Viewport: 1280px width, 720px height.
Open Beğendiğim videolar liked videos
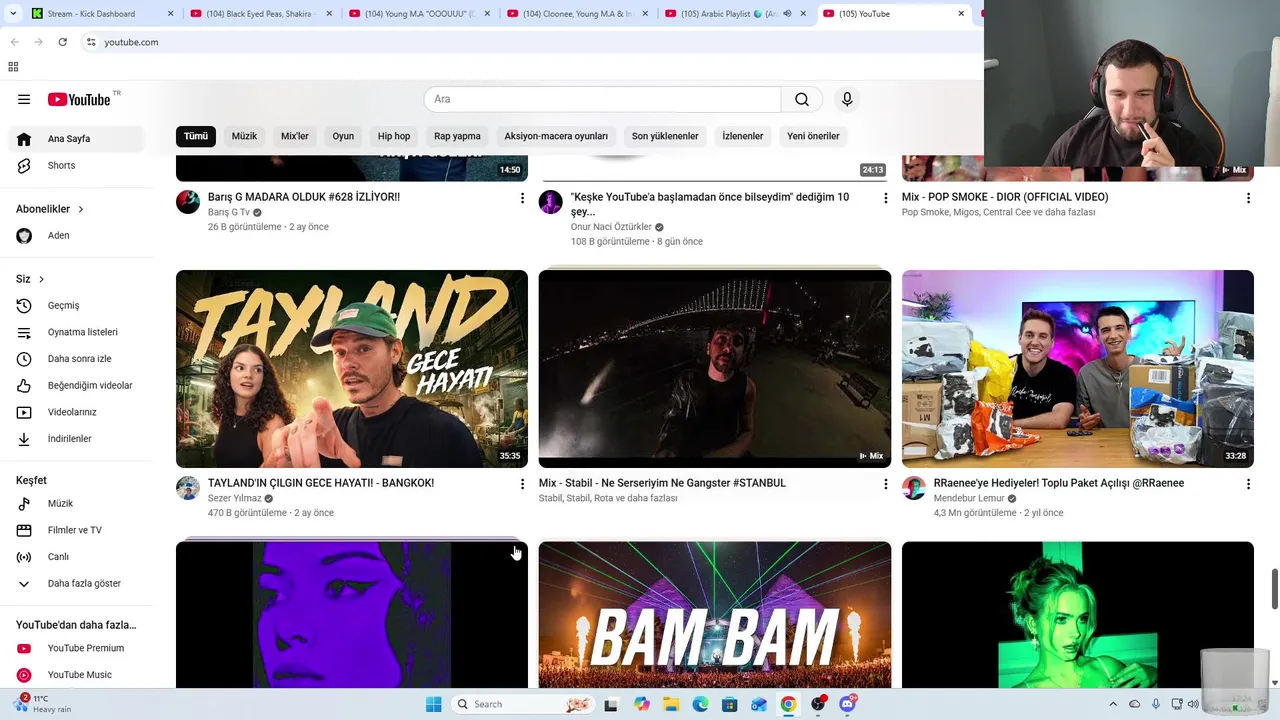click(x=76, y=385)
